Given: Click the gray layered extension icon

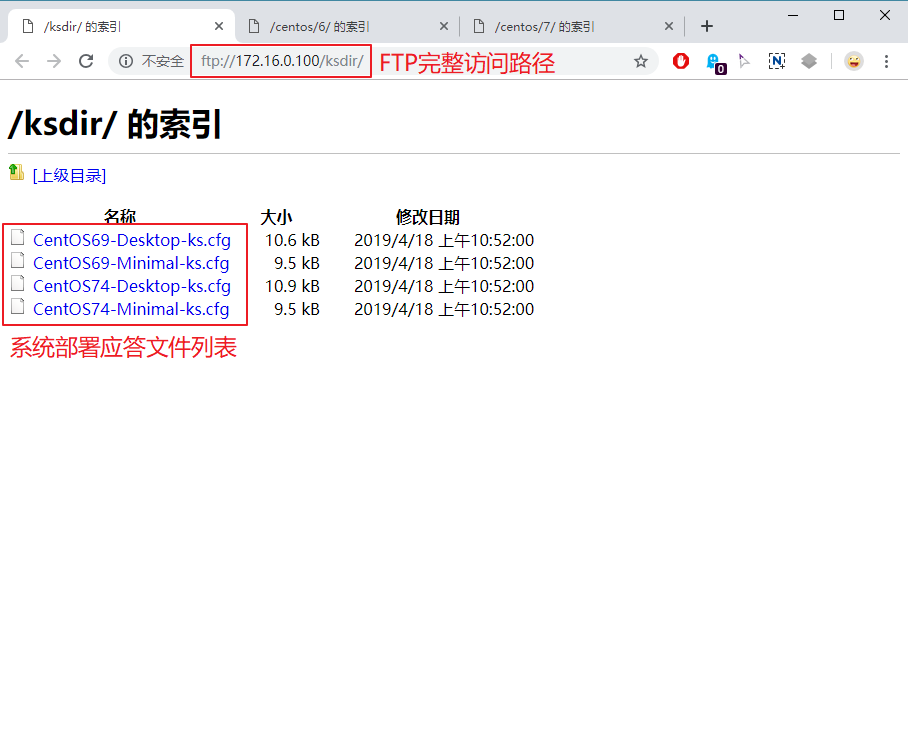Looking at the screenshot, I should 809,61.
